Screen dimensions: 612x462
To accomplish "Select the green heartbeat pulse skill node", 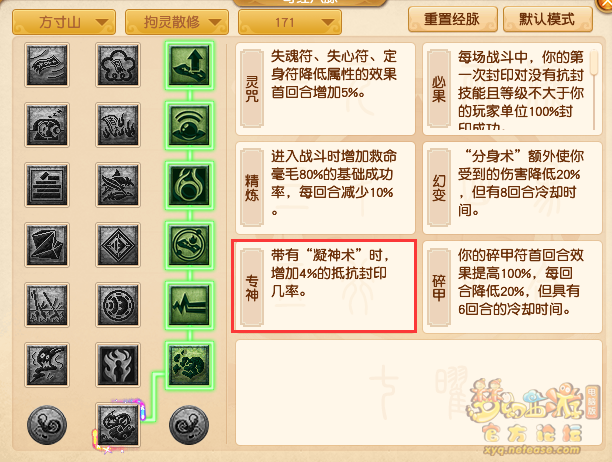I will pyautogui.click(x=189, y=305).
